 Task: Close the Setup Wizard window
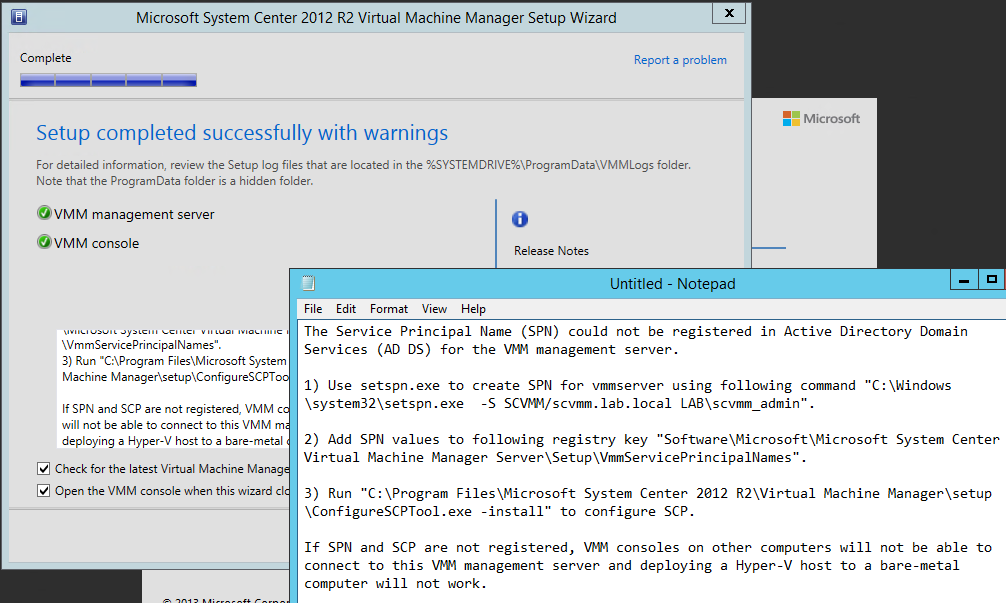coord(729,13)
